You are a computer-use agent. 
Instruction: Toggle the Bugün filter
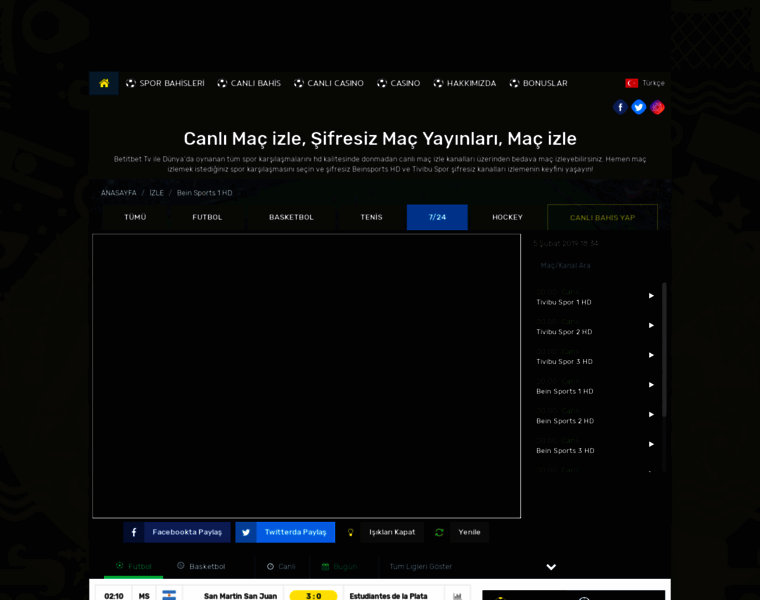coord(339,567)
